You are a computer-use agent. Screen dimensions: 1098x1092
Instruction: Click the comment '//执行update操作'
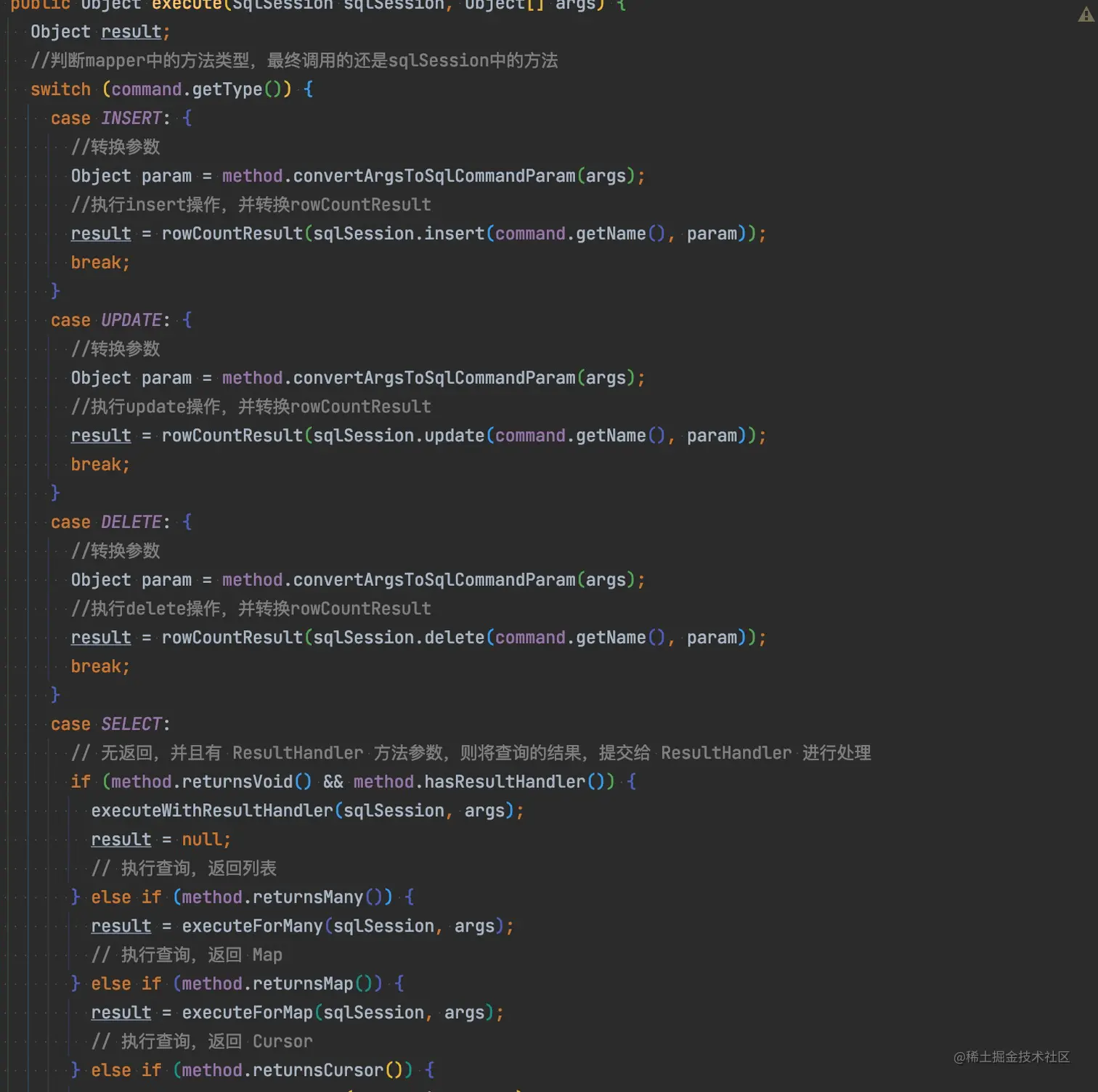coord(146,407)
